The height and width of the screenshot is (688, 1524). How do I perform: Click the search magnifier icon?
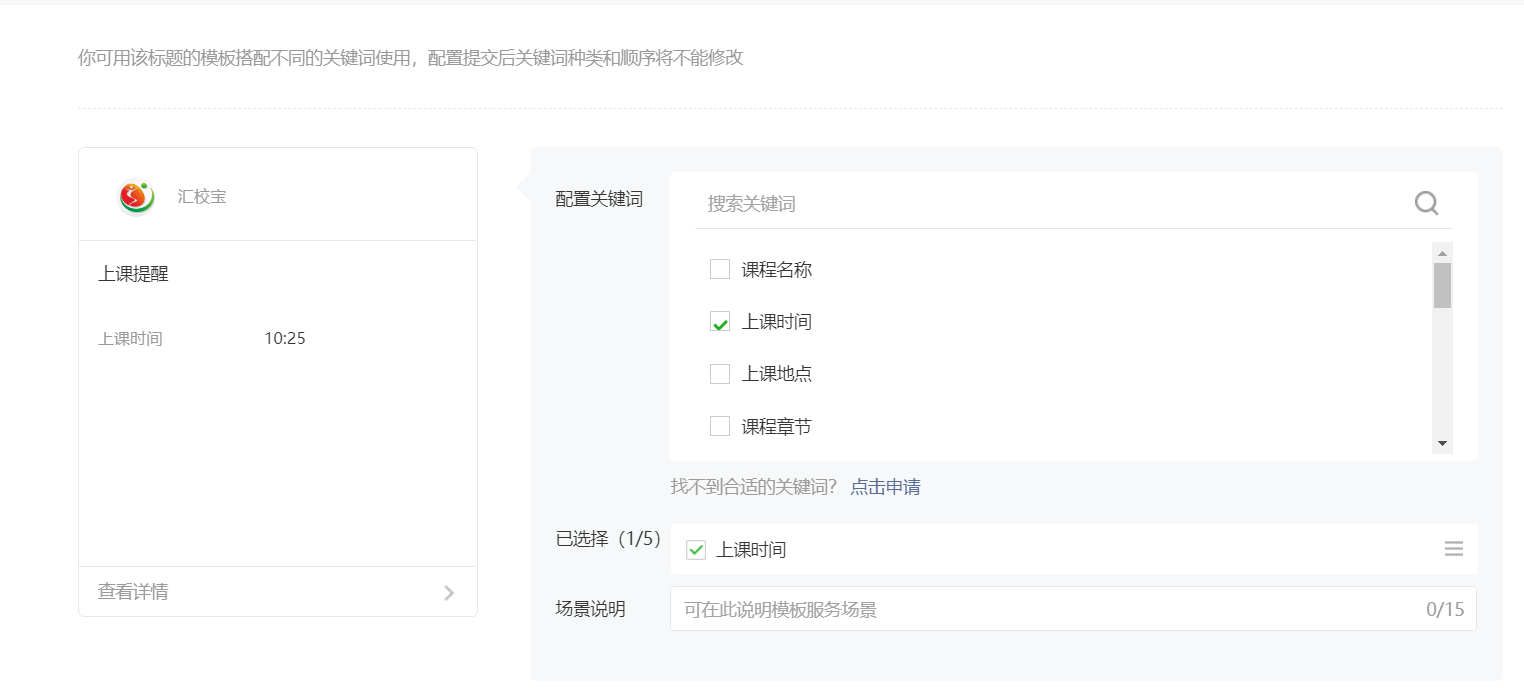[x=1426, y=204]
